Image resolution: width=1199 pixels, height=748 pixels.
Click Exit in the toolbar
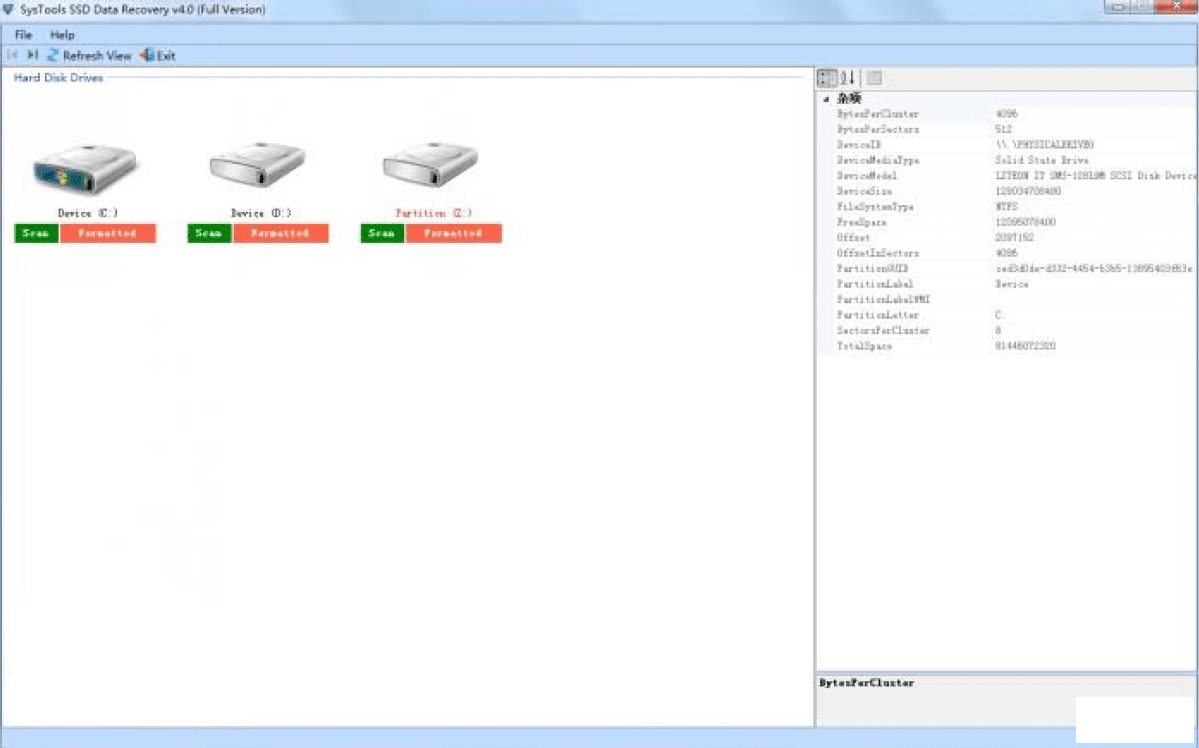[x=158, y=55]
